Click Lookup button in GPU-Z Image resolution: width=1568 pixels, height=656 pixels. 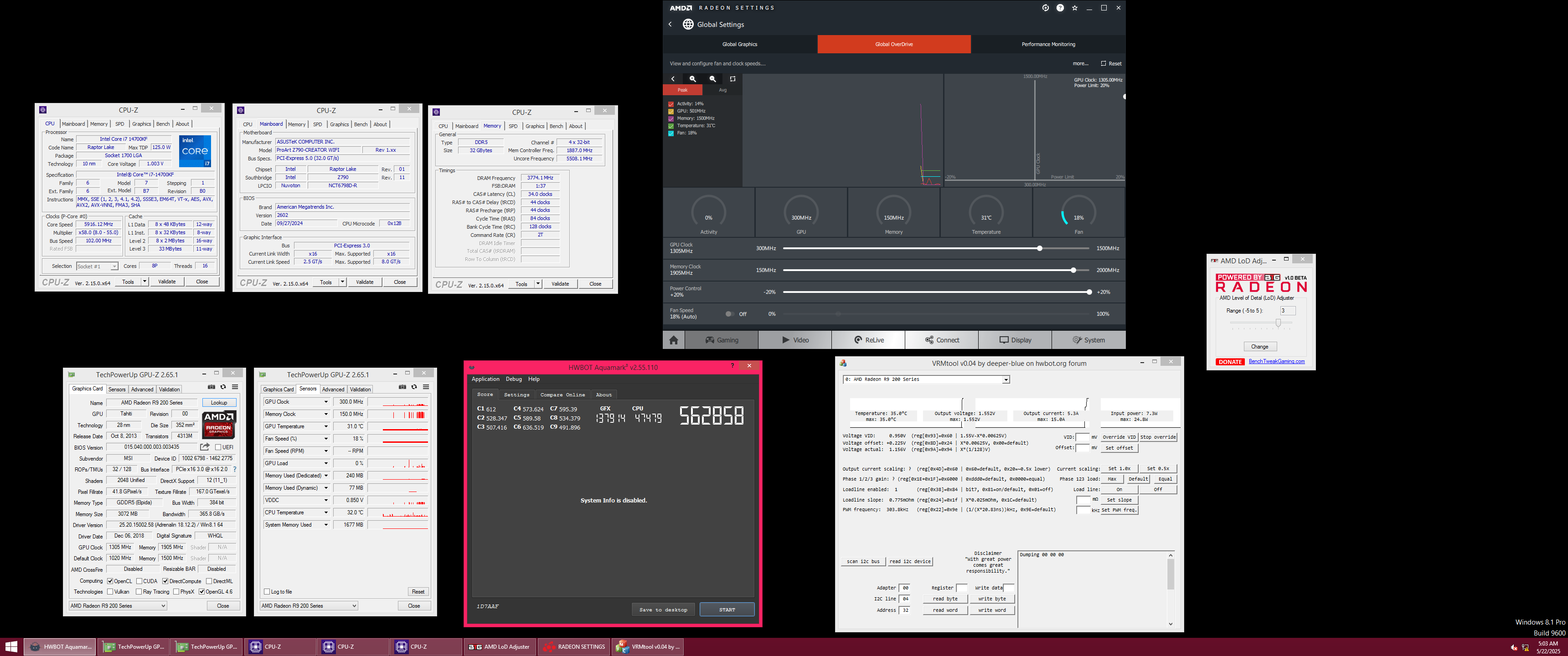pyautogui.click(x=219, y=403)
